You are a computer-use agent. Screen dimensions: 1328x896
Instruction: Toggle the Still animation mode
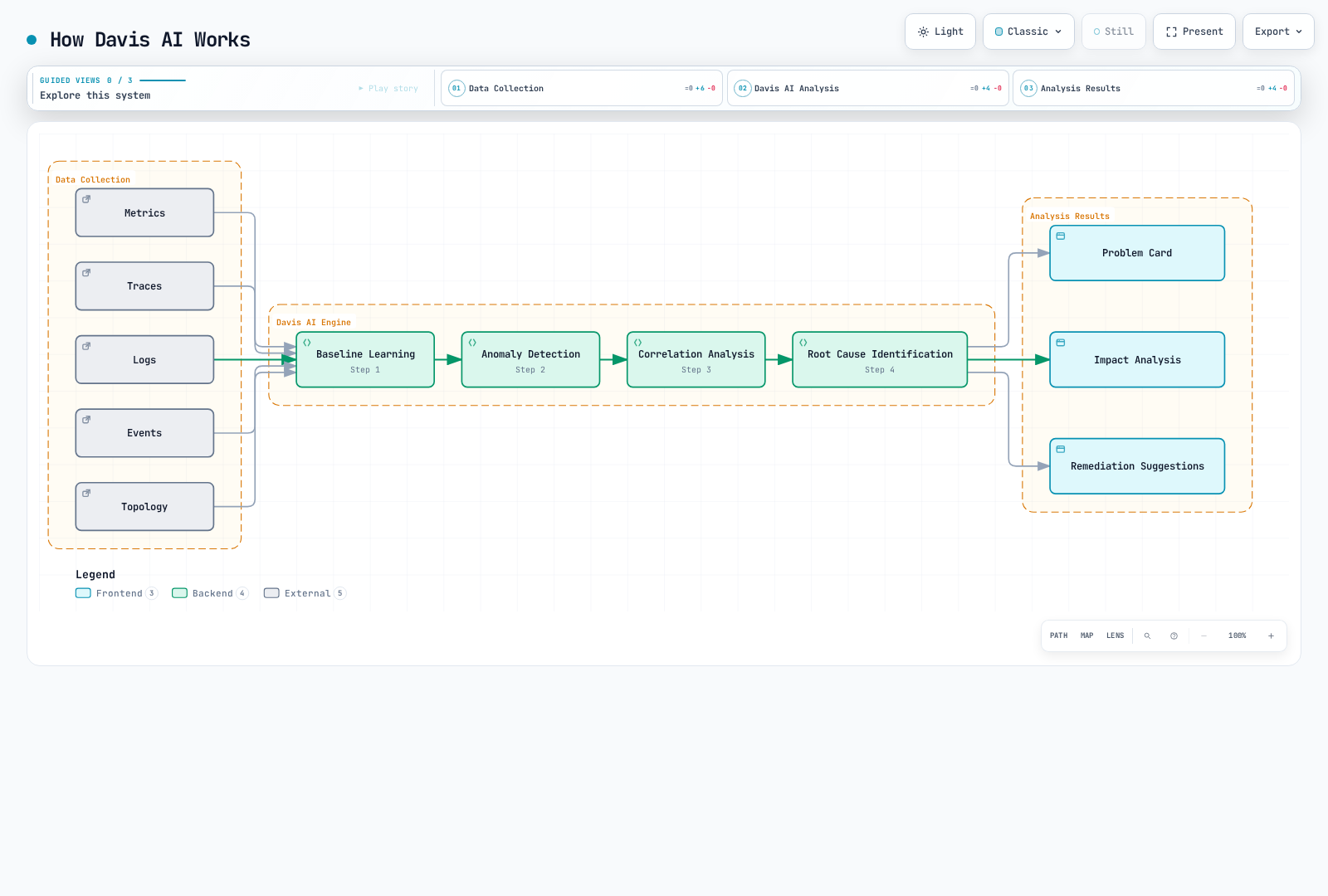tap(1114, 32)
